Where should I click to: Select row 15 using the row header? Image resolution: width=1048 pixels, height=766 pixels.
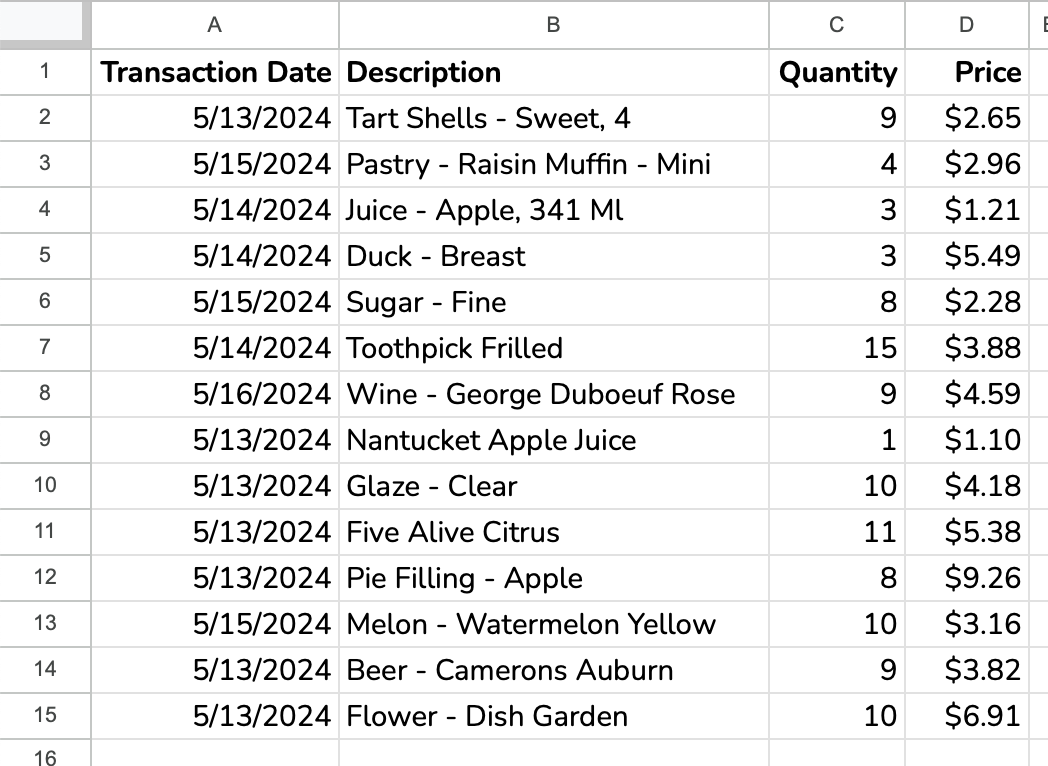pos(44,716)
